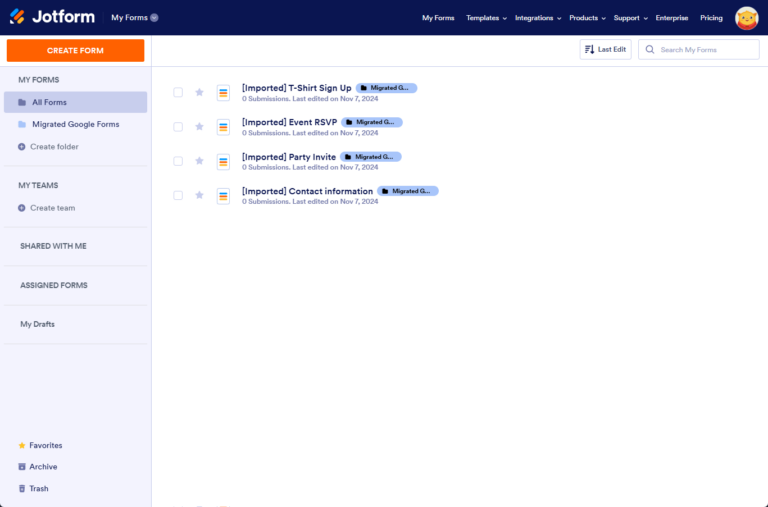
Task: Click the form icon for Event RSVP
Action: tap(223, 127)
